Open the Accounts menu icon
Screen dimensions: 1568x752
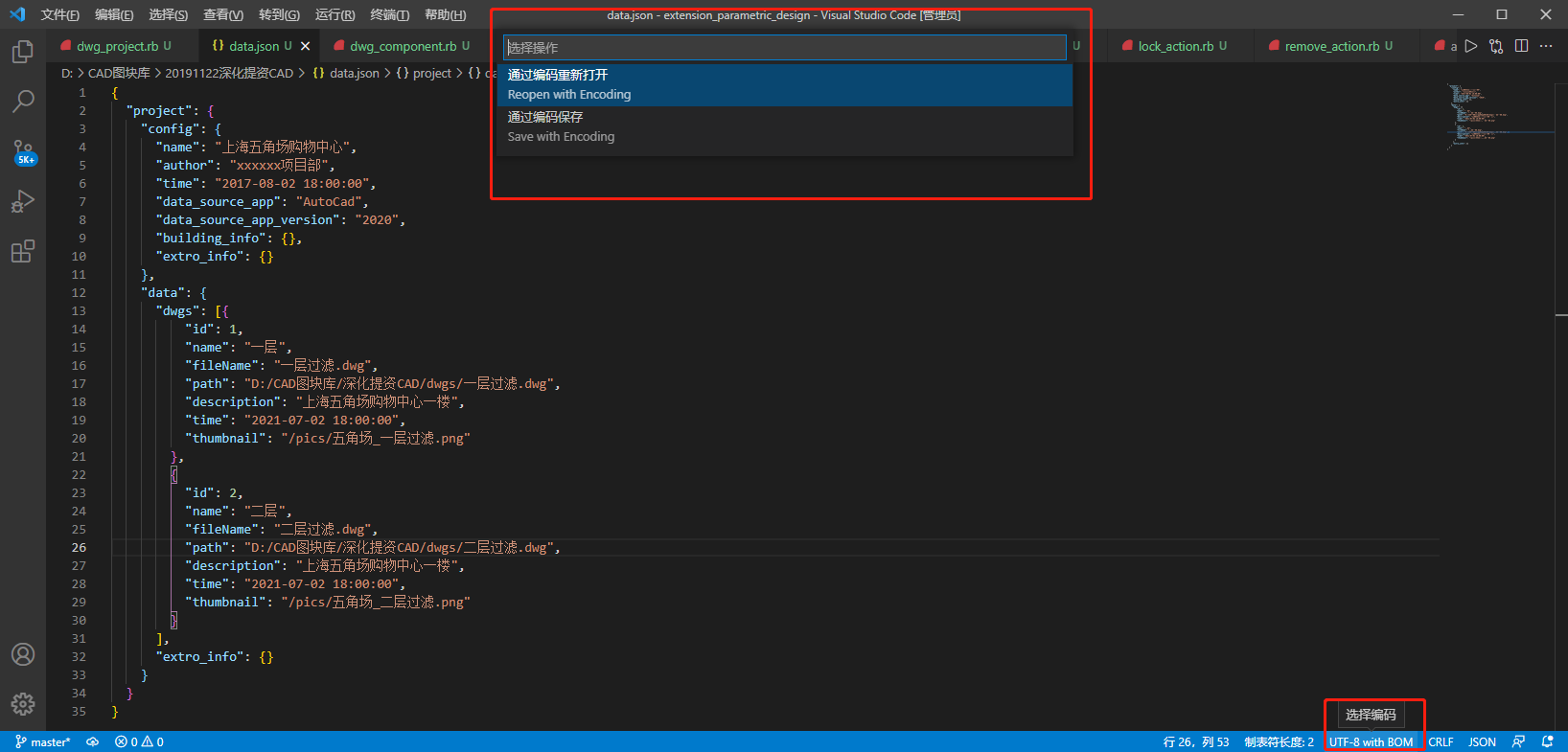(23, 654)
